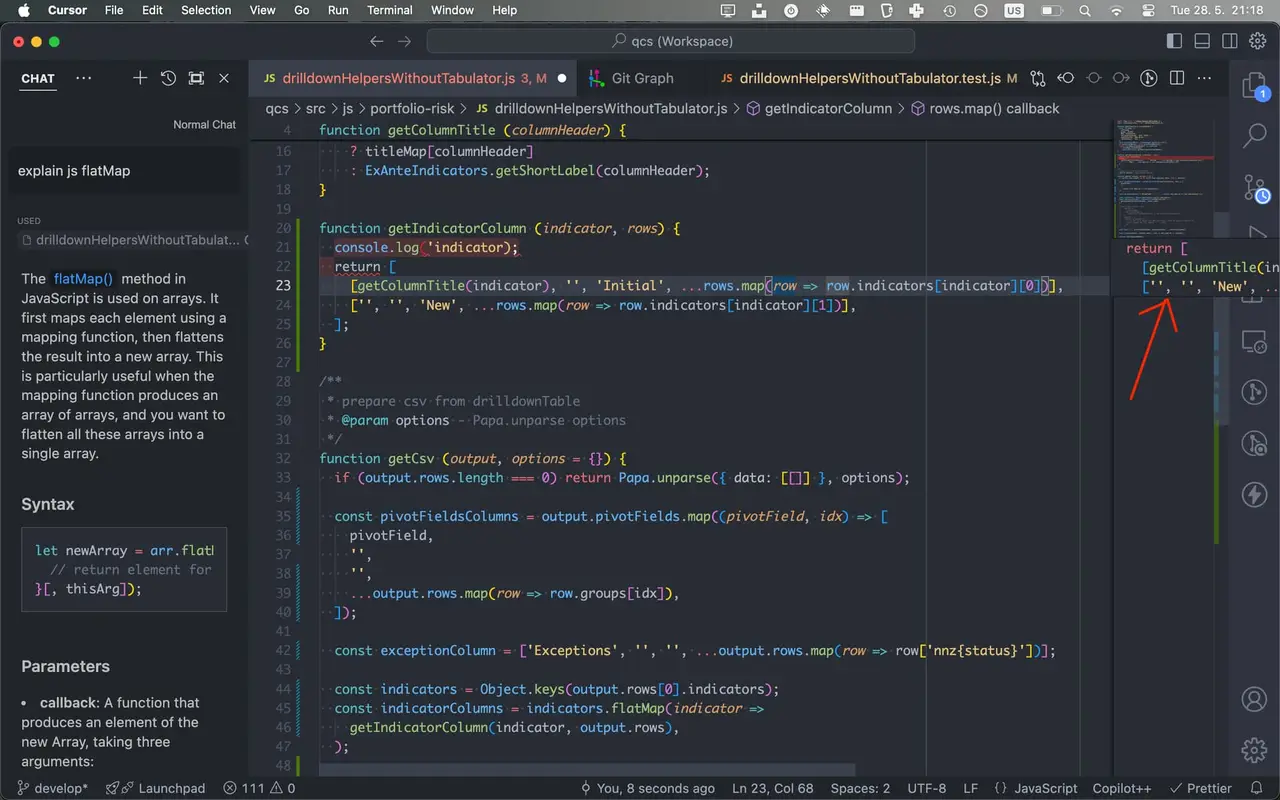The height and width of the screenshot is (800, 1280).
Task: Toggle file blame circle icon
Action: point(1094,78)
